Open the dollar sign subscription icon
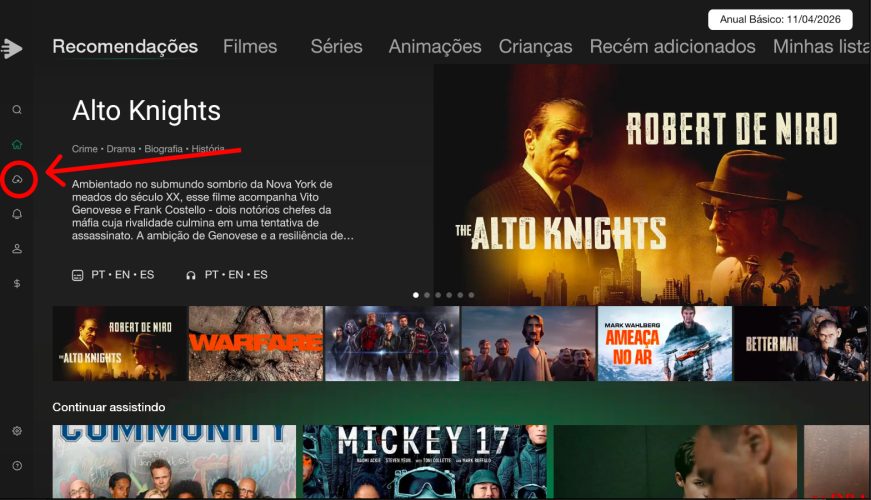871x500 pixels. [x=17, y=283]
